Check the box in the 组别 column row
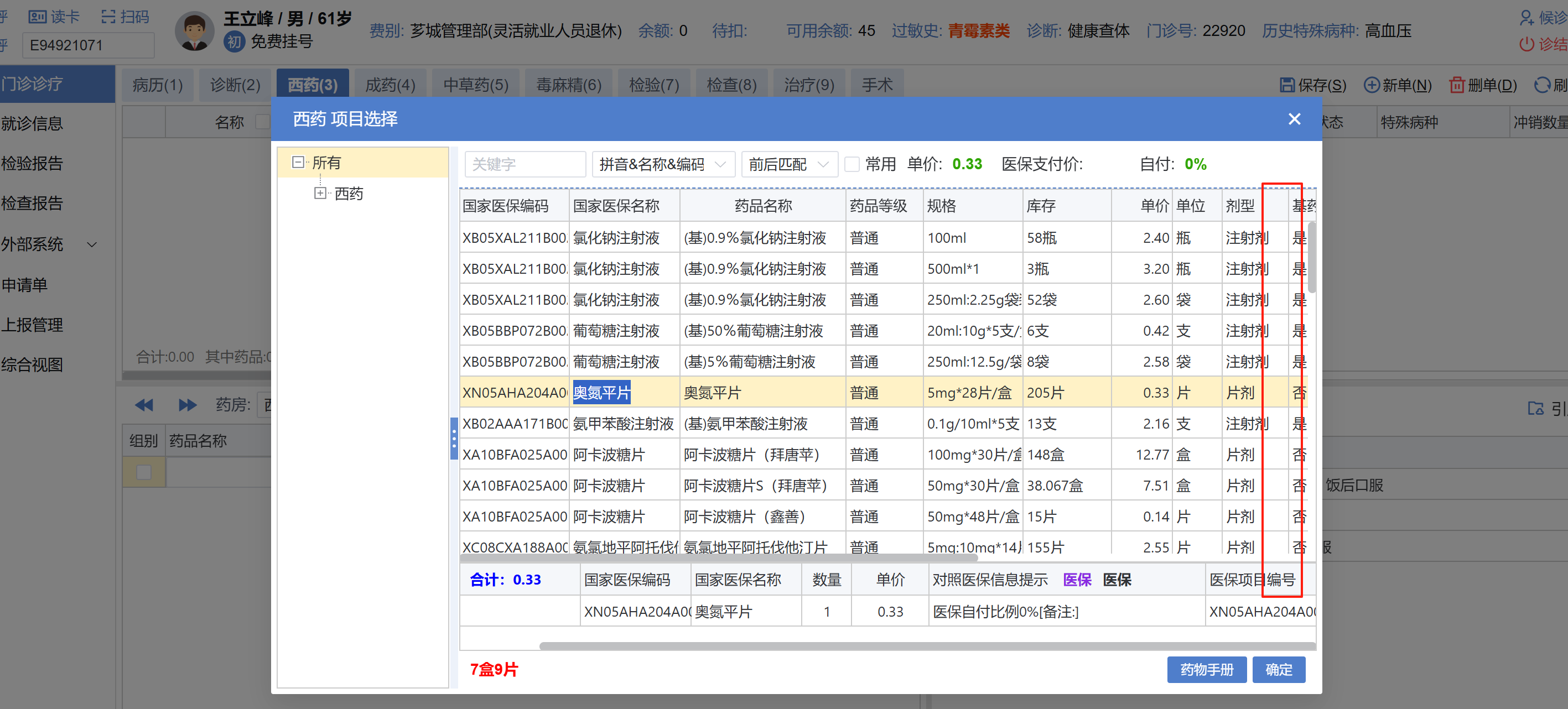1568x709 pixels. click(x=144, y=472)
